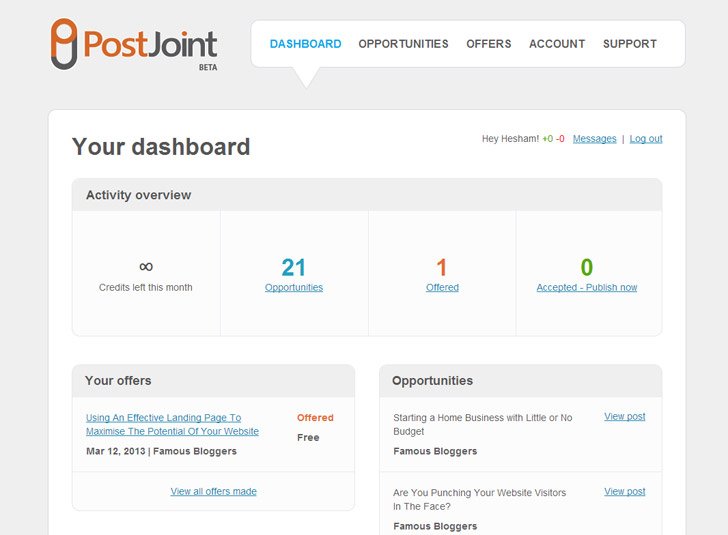Screen dimensions: 728x535
Task: Click the red -0 counter
Action: [560, 139]
